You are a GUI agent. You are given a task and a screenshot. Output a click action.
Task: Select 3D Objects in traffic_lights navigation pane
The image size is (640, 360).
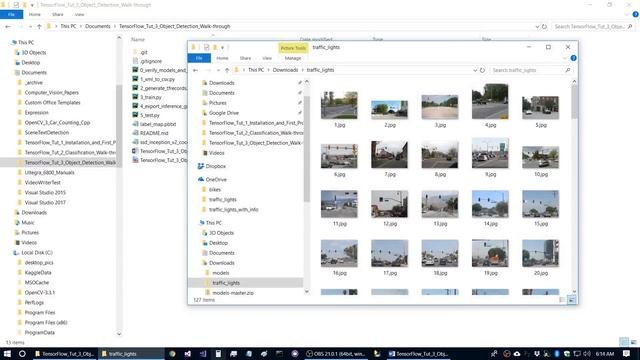pos(221,233)
